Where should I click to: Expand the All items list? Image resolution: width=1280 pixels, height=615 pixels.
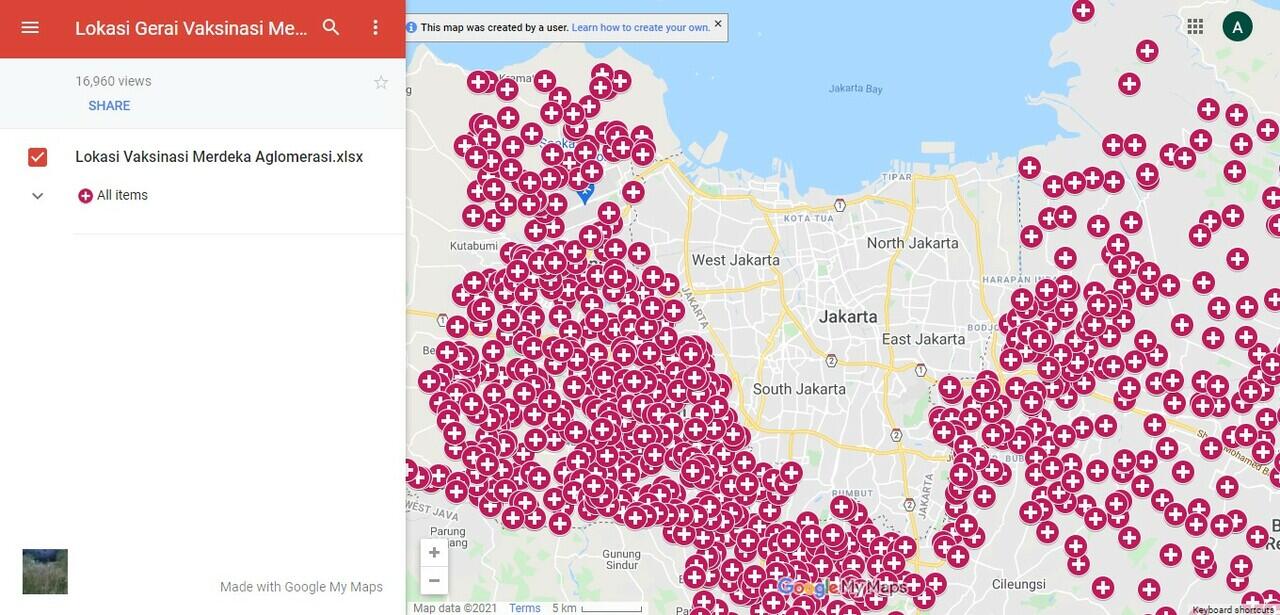(38, 196)
